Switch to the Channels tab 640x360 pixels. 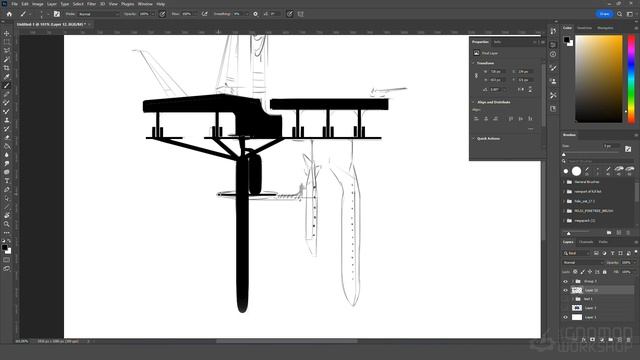(586, 242)
